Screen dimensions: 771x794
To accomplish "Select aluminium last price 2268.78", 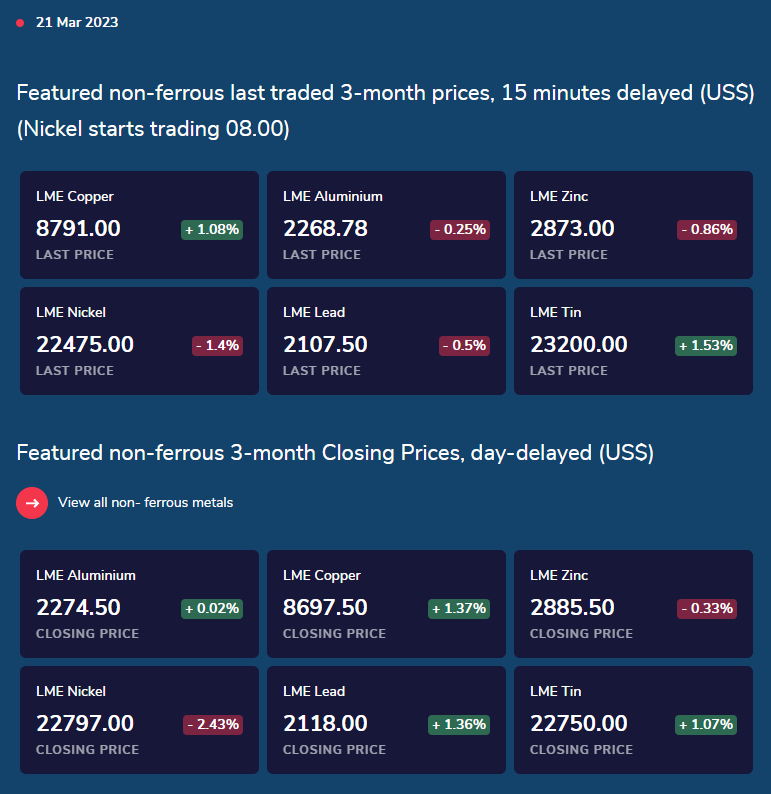I will coord(326,228).
